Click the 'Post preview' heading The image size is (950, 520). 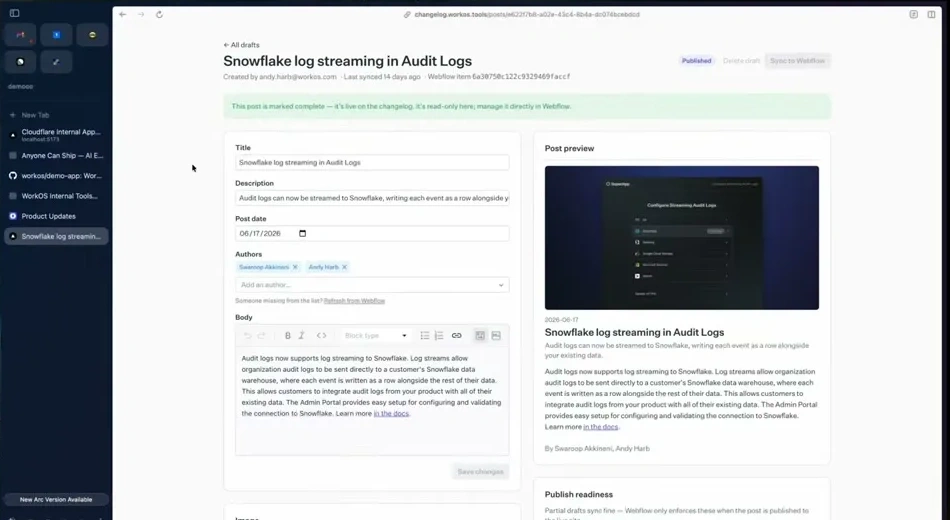pyautogui.click(x=569, y=148)
